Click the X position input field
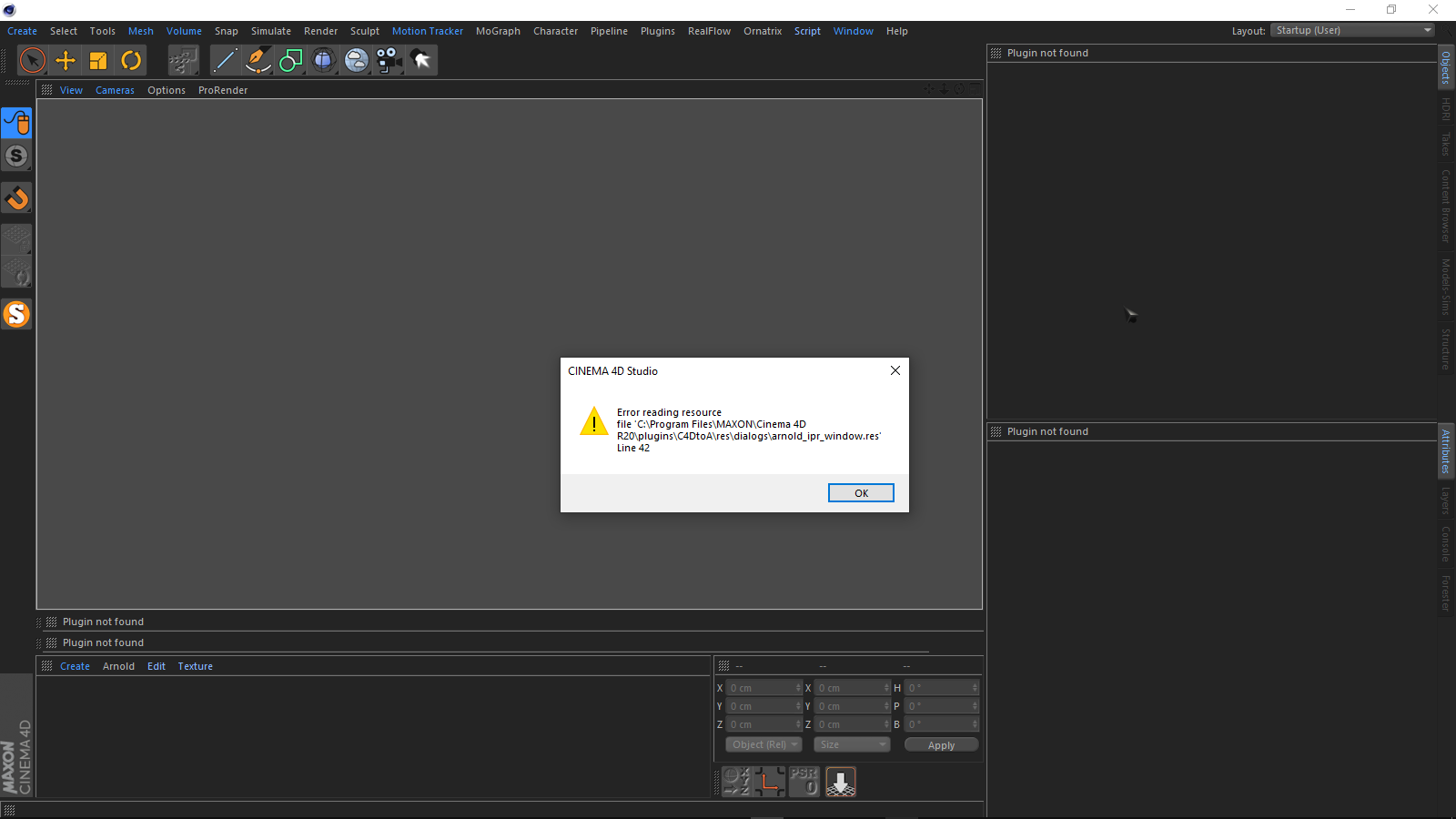Viewport: 1456px width, 819px height. coord(763,688)
